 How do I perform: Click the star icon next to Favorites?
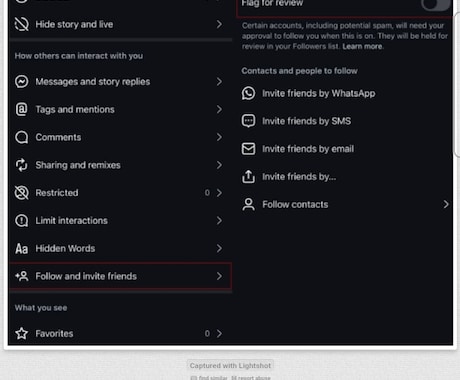point(22,333)
